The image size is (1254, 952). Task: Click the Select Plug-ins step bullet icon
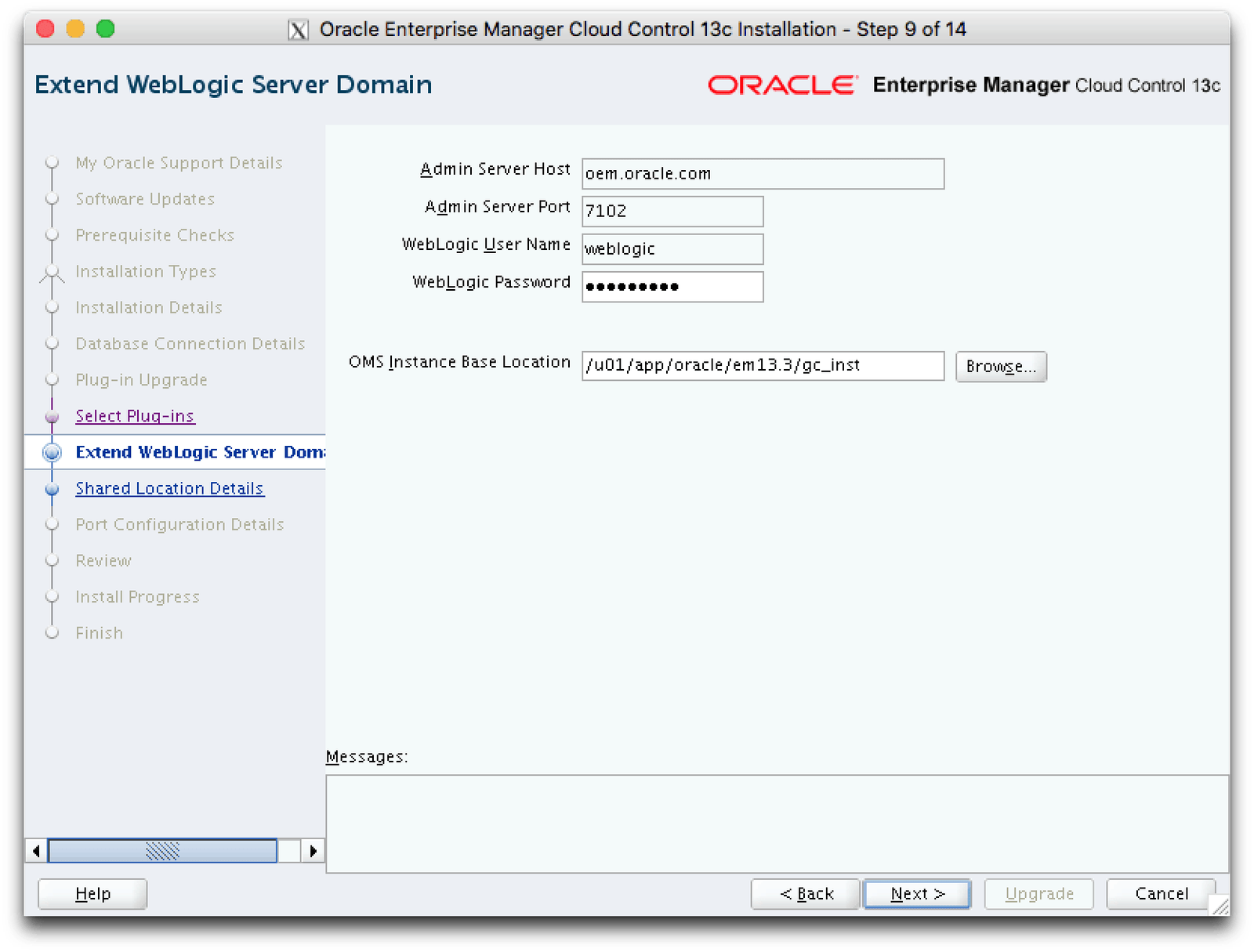coord(53,417)
